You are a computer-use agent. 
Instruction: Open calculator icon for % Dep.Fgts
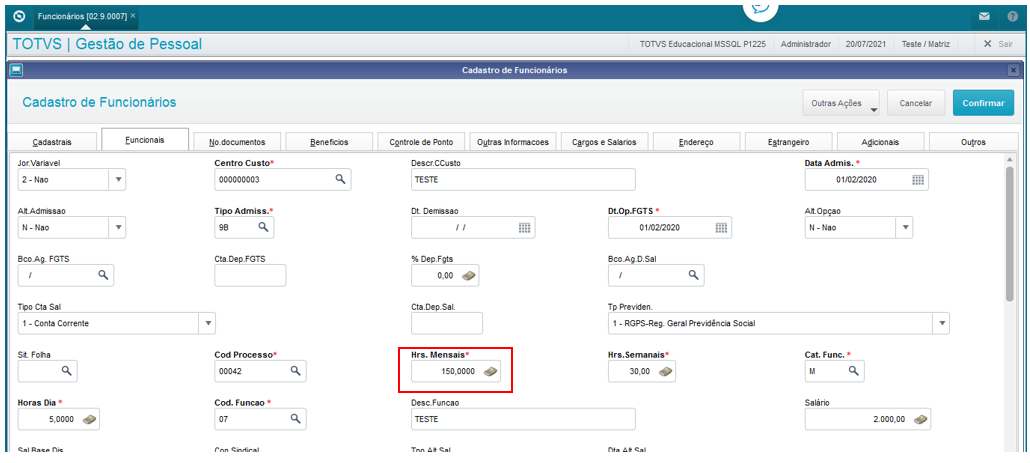click(468, 276)
